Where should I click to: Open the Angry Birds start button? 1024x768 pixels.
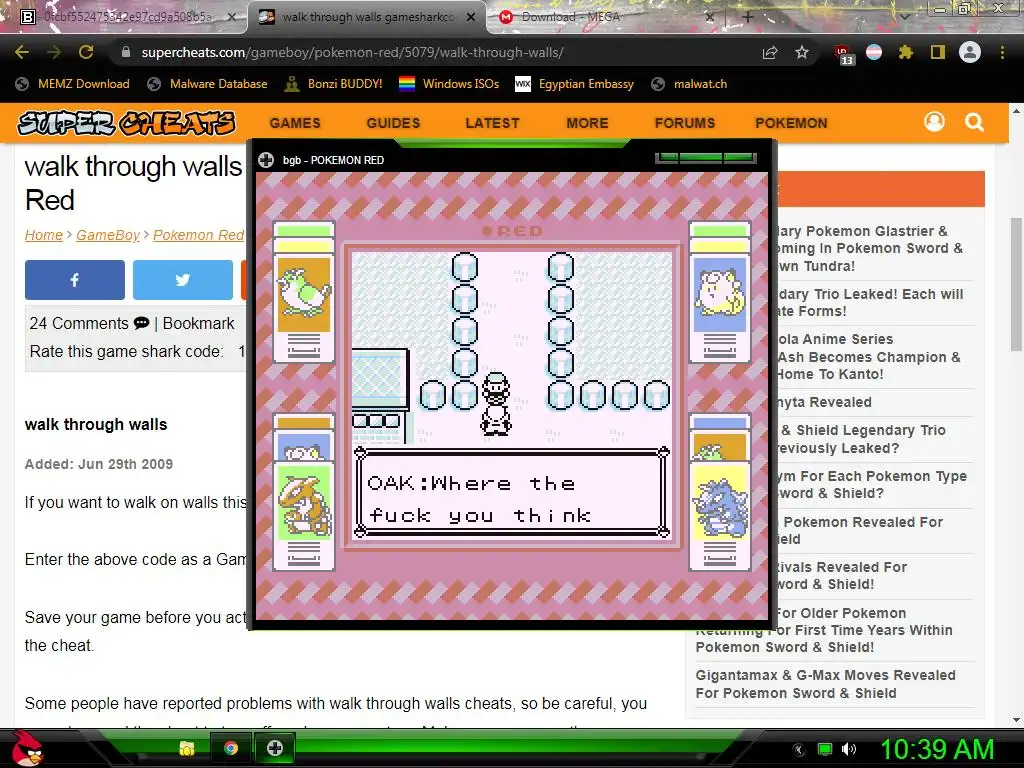tap(27, 748)
